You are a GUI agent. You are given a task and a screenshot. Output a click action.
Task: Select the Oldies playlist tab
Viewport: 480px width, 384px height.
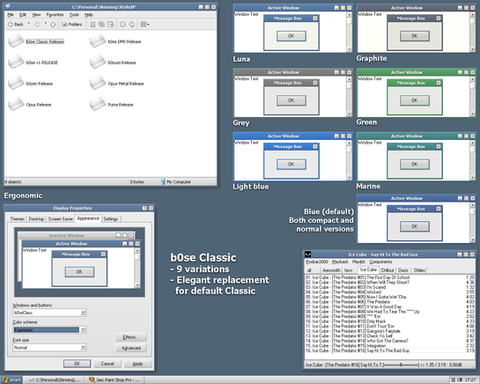point(419,270)
